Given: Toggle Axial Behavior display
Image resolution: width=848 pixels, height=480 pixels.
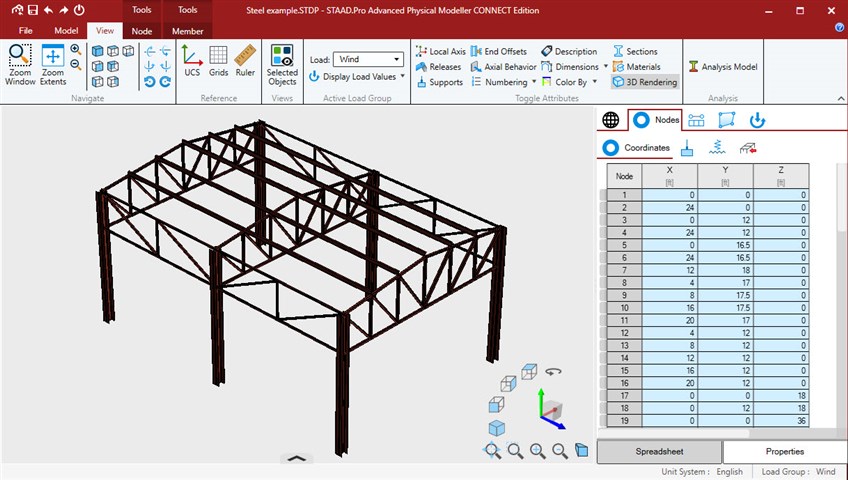Looking at the screenshot, I should pos(504,66).
